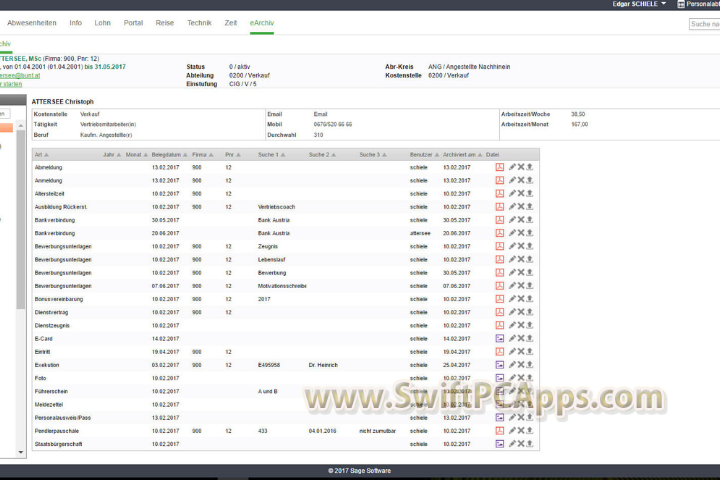
Task: Switch to the Technik tab
Action: 199,23
